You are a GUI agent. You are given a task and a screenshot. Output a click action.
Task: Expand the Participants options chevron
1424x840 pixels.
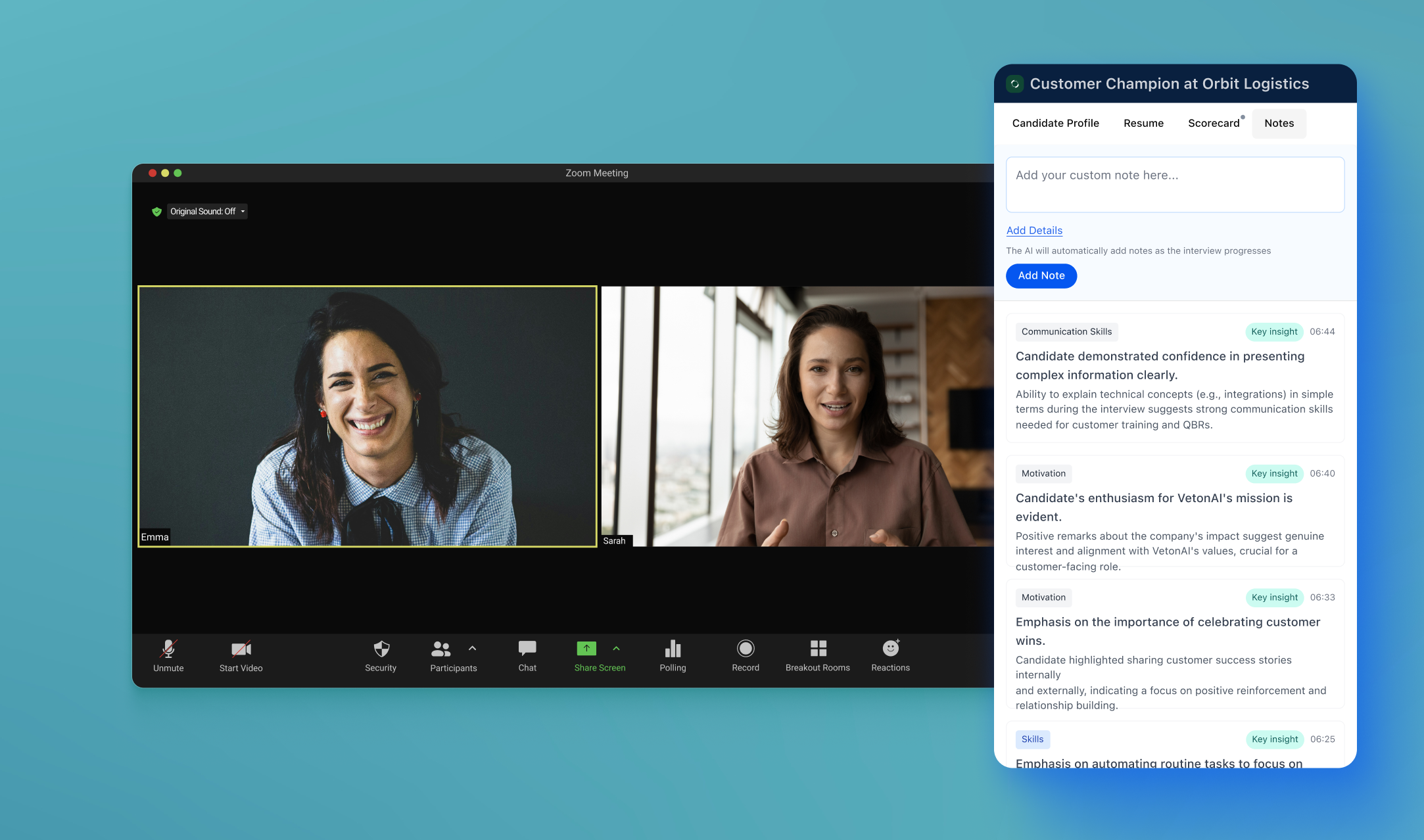coord(472,648)
